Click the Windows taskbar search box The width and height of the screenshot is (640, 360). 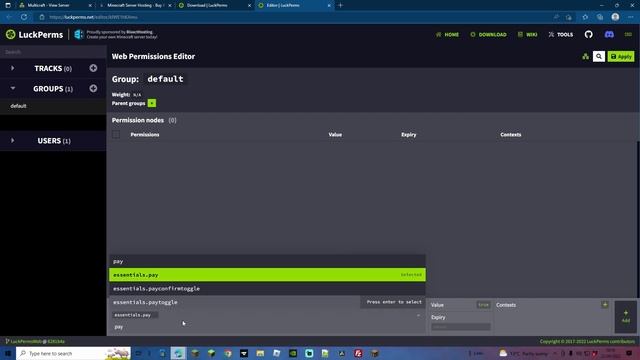point(73,353)
